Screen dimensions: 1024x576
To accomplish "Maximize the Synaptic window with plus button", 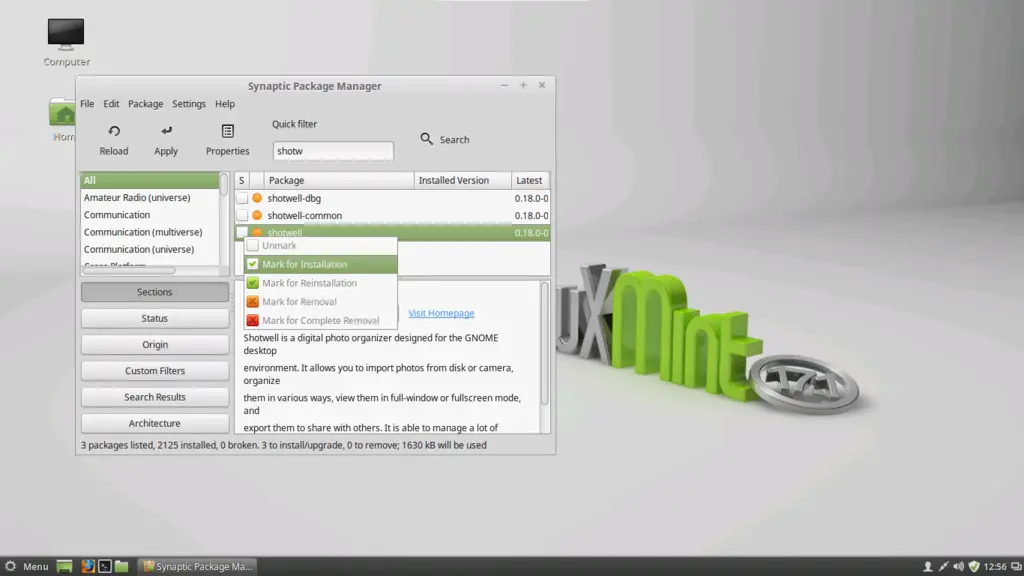I will pyautogui.click(x=523, y=85).
